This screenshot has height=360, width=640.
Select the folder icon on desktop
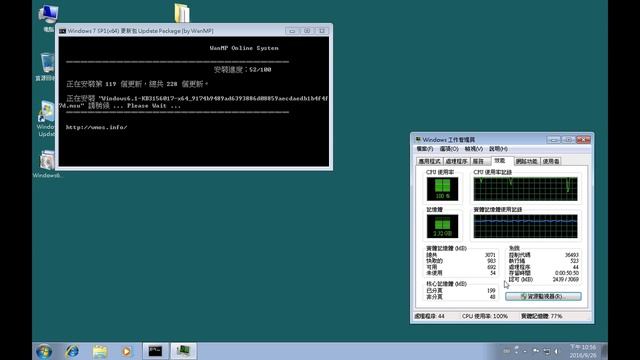182,13
